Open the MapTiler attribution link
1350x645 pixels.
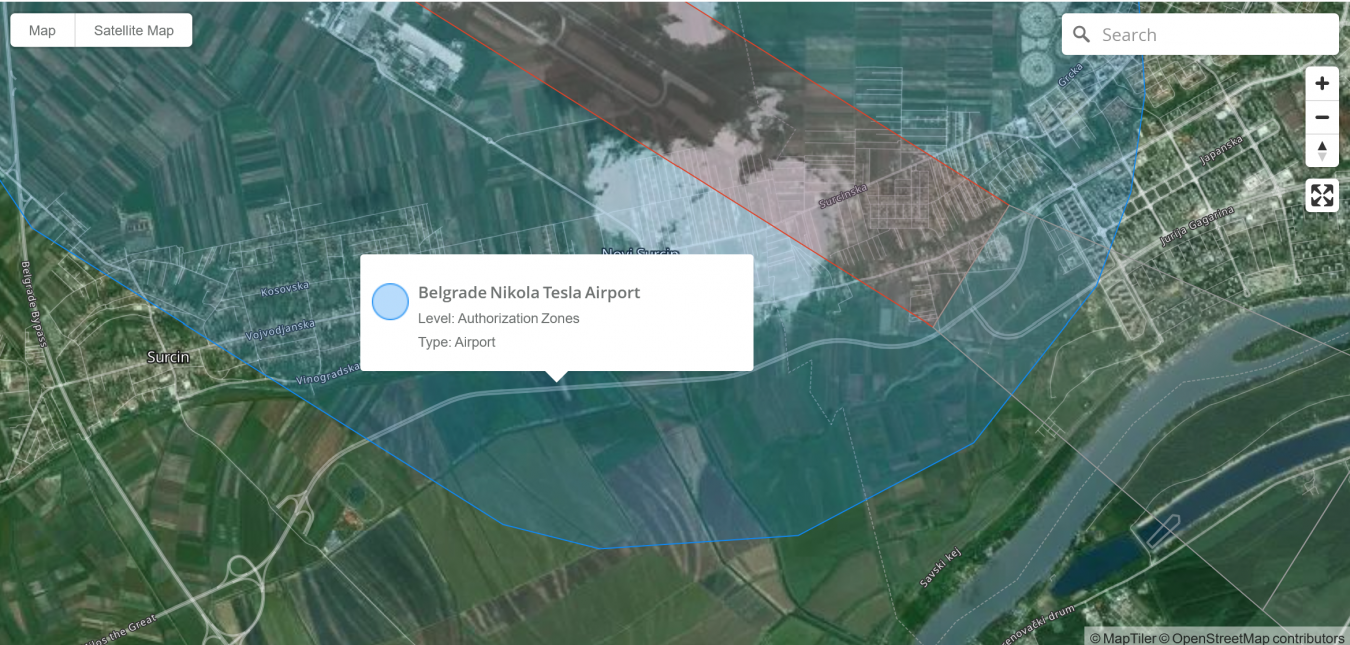[x=1128, y=638]
